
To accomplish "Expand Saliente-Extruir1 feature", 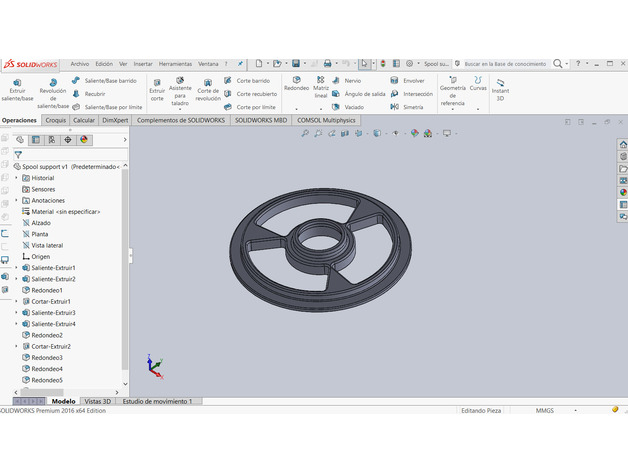I will click(x=16, y=267).
